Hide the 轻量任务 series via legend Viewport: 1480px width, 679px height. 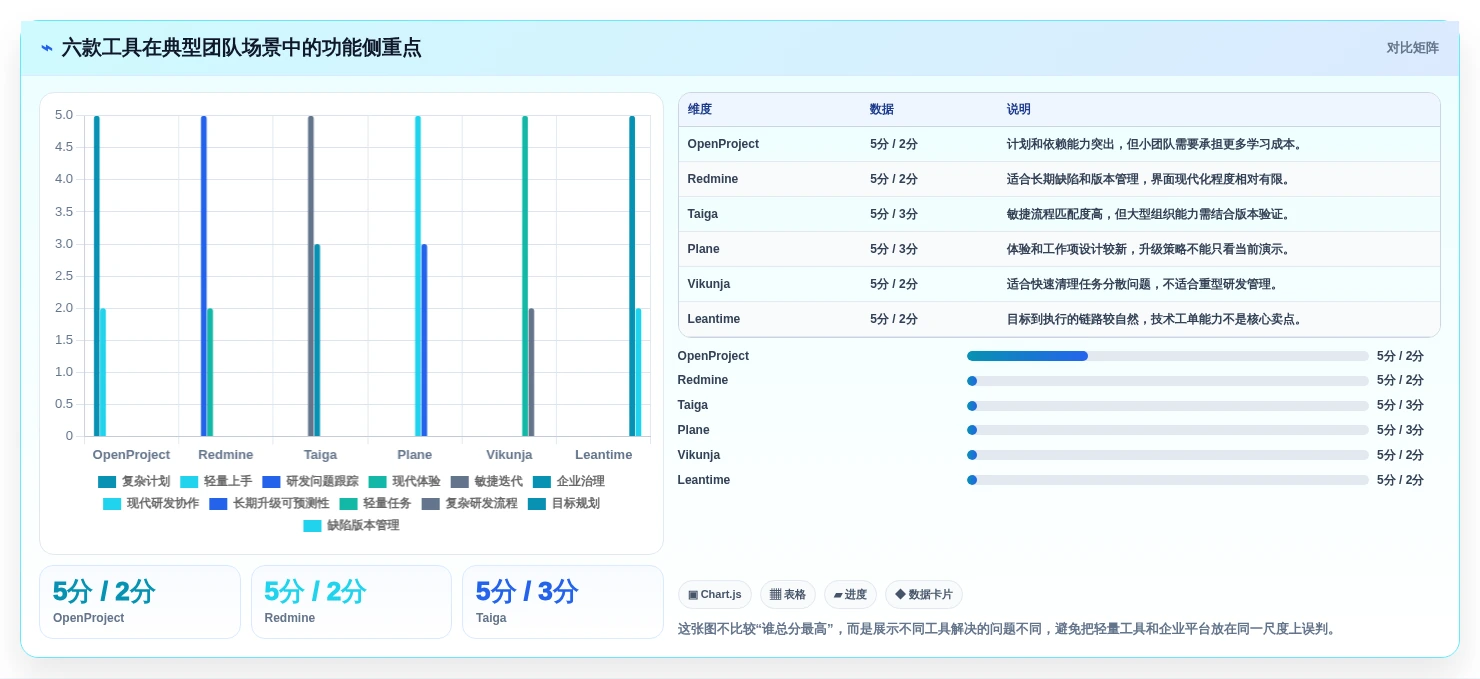point(375,503)
